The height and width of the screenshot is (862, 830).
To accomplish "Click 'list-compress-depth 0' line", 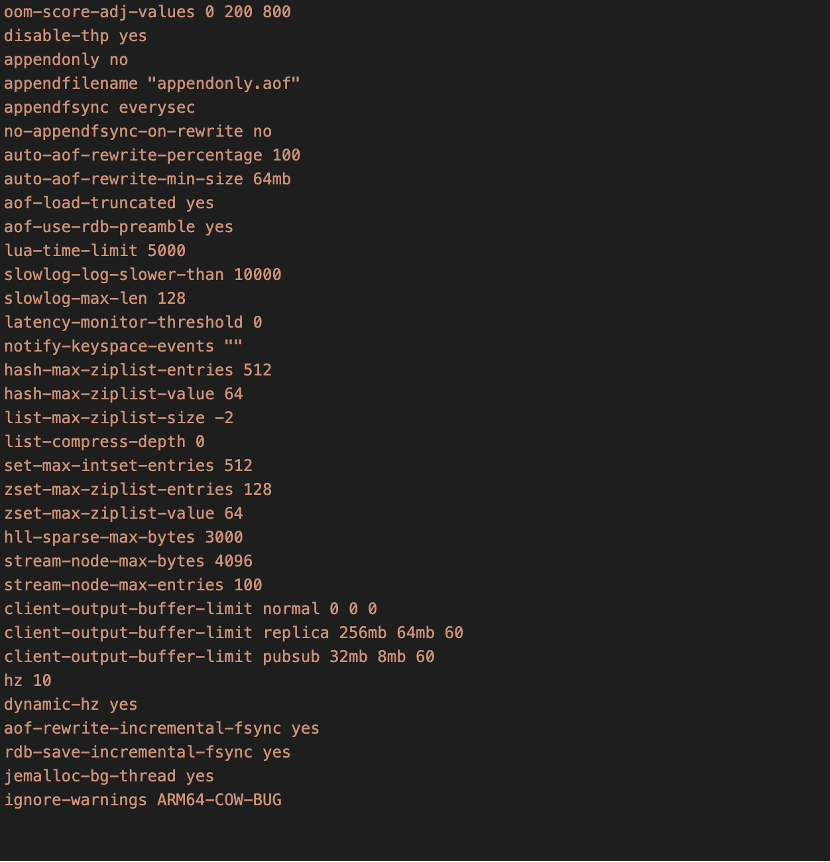I will pyautogui.click(x=104, y=442).
